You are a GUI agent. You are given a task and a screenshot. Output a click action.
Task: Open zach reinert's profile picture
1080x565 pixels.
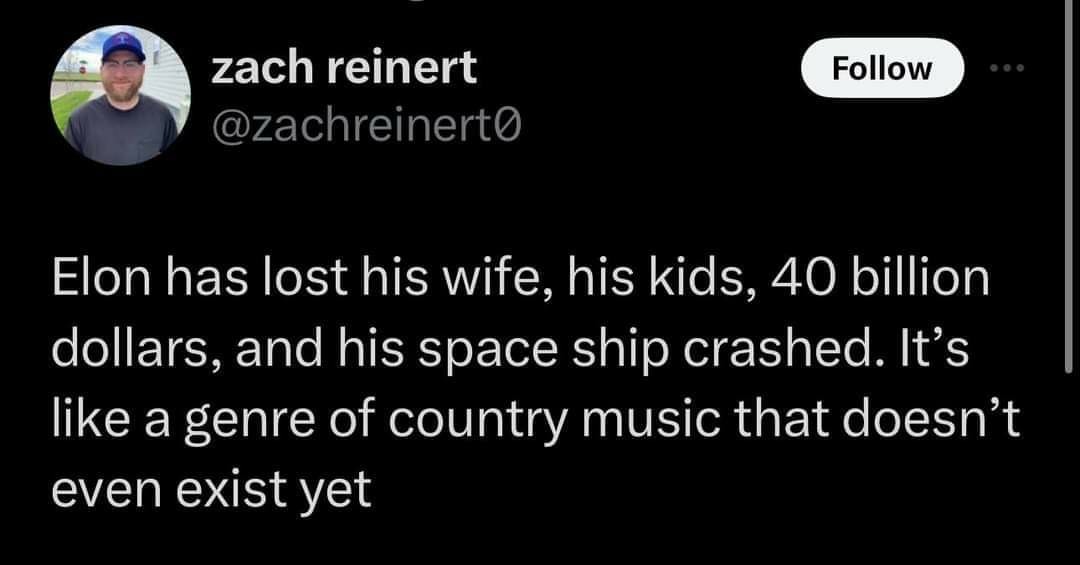pos(121,95)
